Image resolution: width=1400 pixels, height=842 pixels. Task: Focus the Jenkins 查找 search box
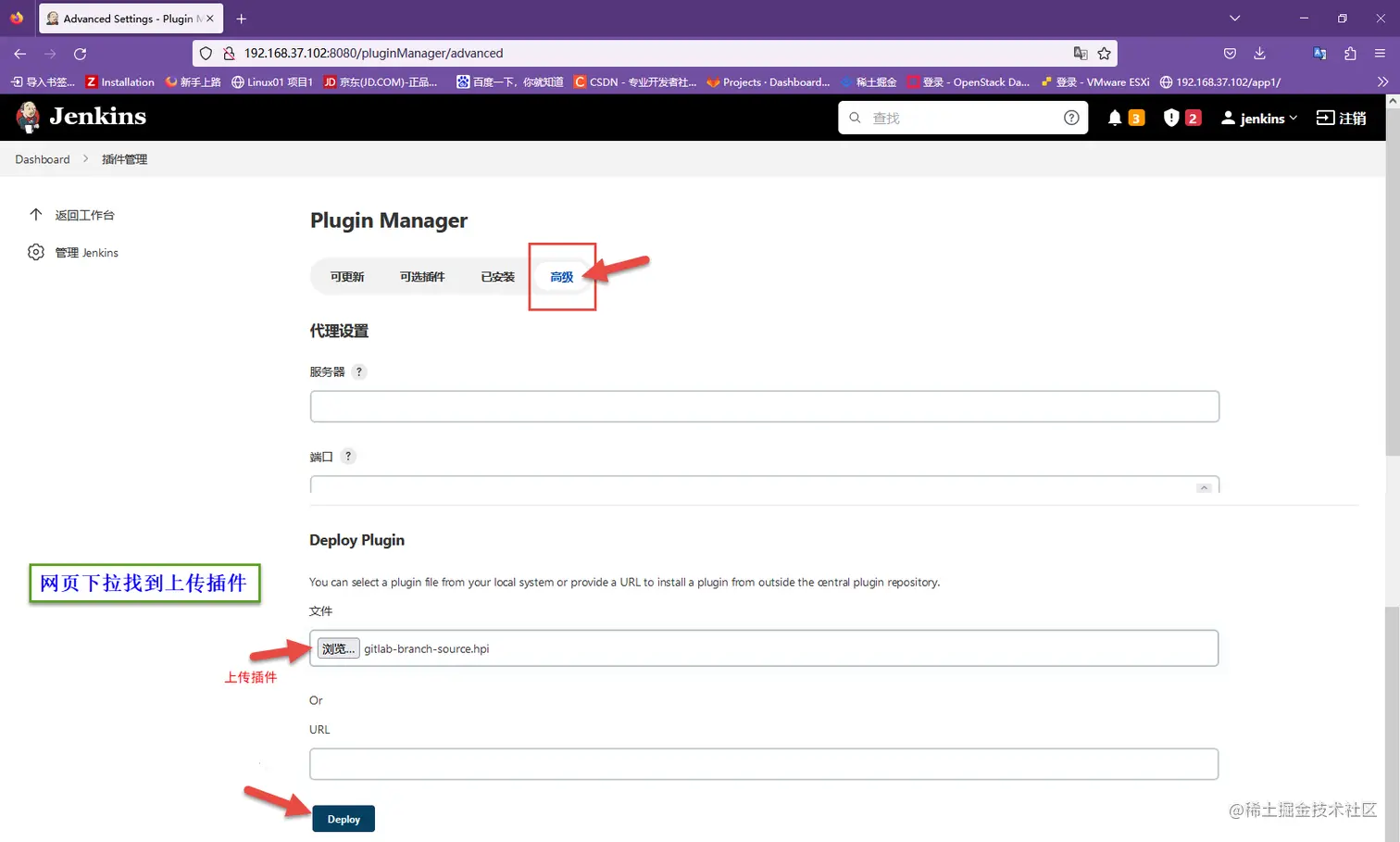[x=963, y=118]
